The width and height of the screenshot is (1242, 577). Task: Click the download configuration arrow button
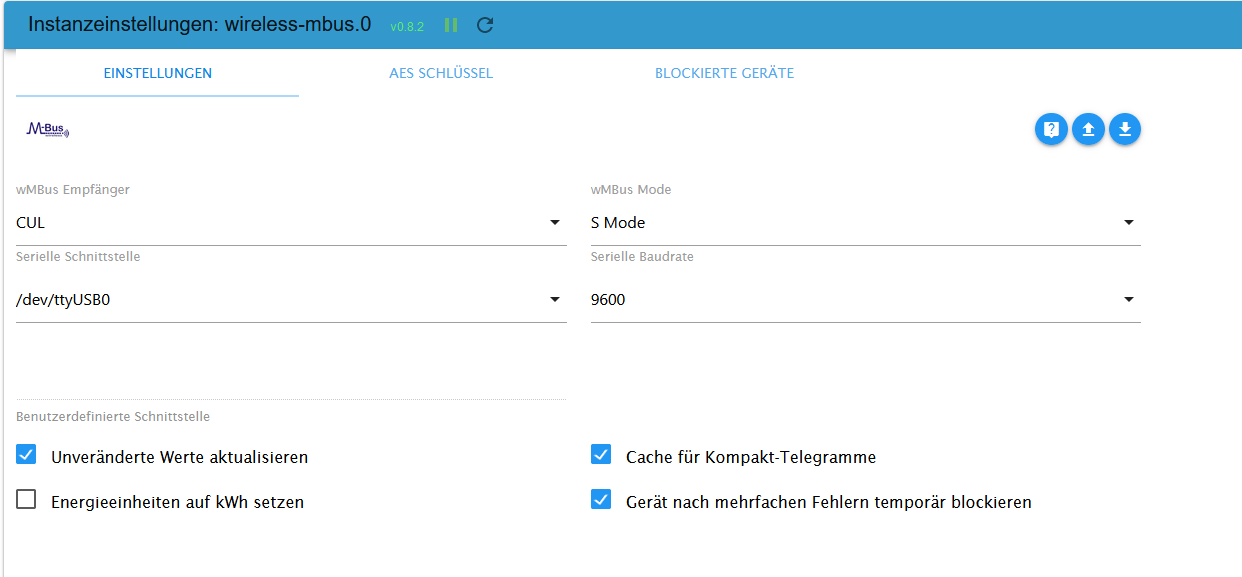click(x=1125, y=129)
